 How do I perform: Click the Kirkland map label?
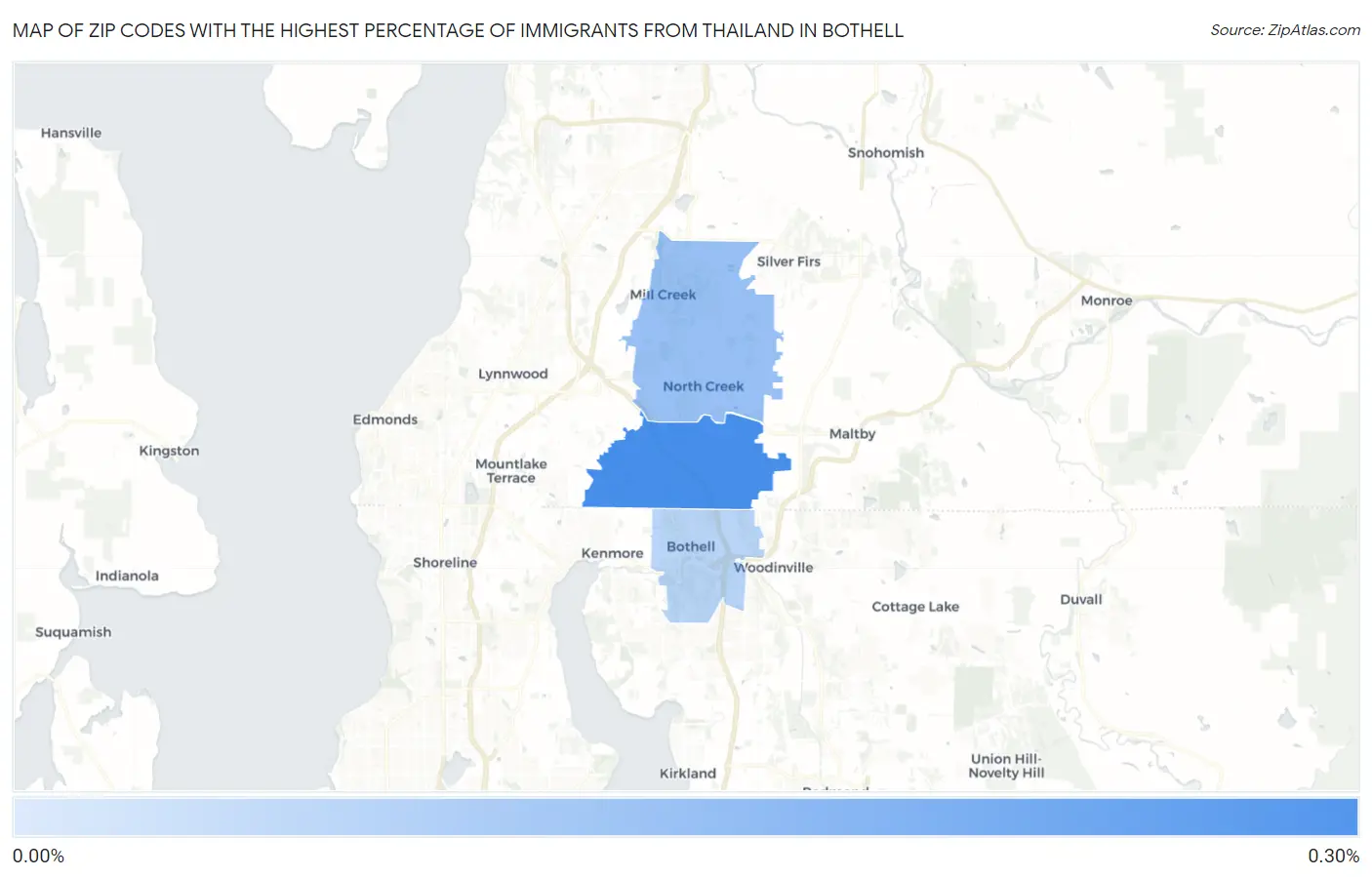coord(687,773)
